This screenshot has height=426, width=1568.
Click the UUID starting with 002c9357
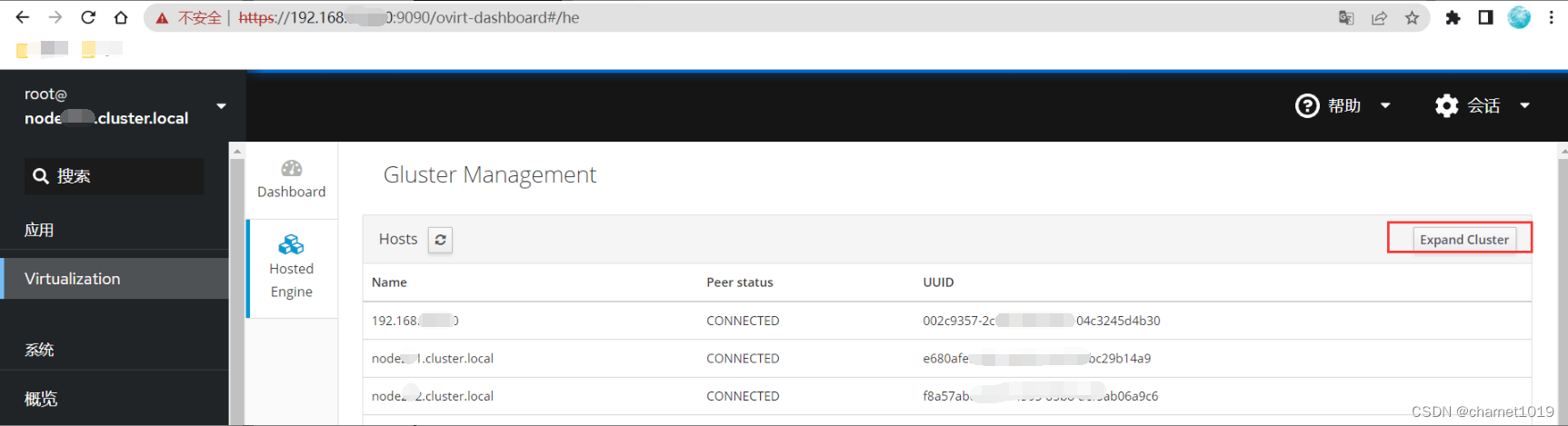click(x=1042, y=321)
